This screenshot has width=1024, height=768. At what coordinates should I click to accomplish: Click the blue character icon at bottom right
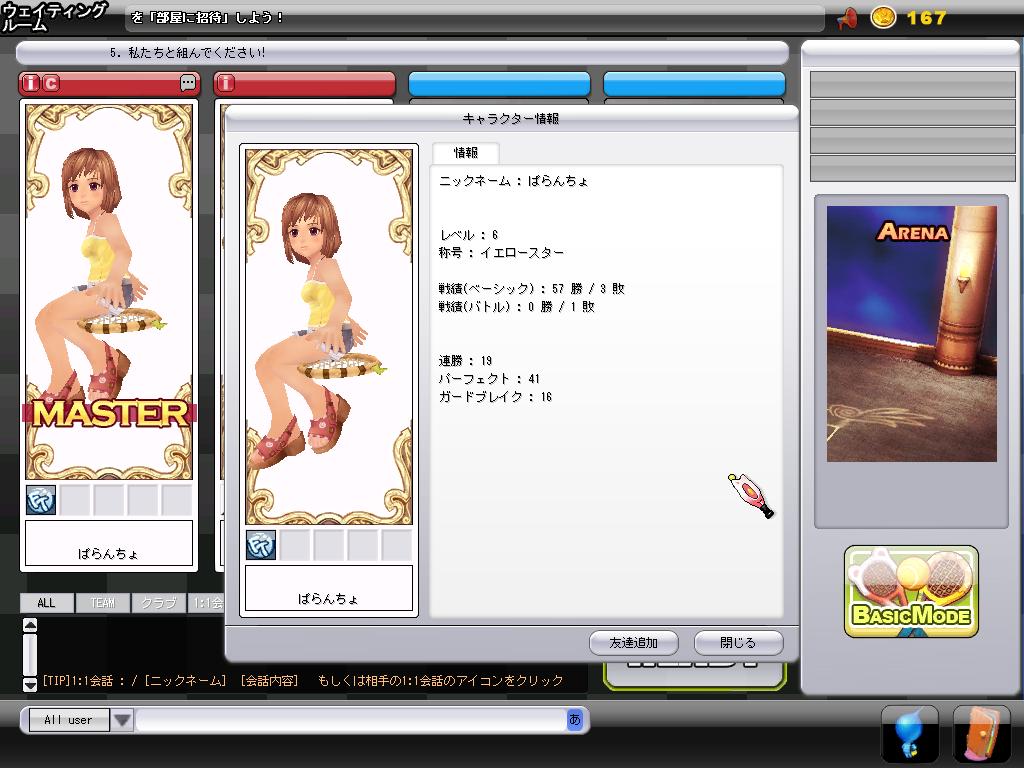[909, 735]
